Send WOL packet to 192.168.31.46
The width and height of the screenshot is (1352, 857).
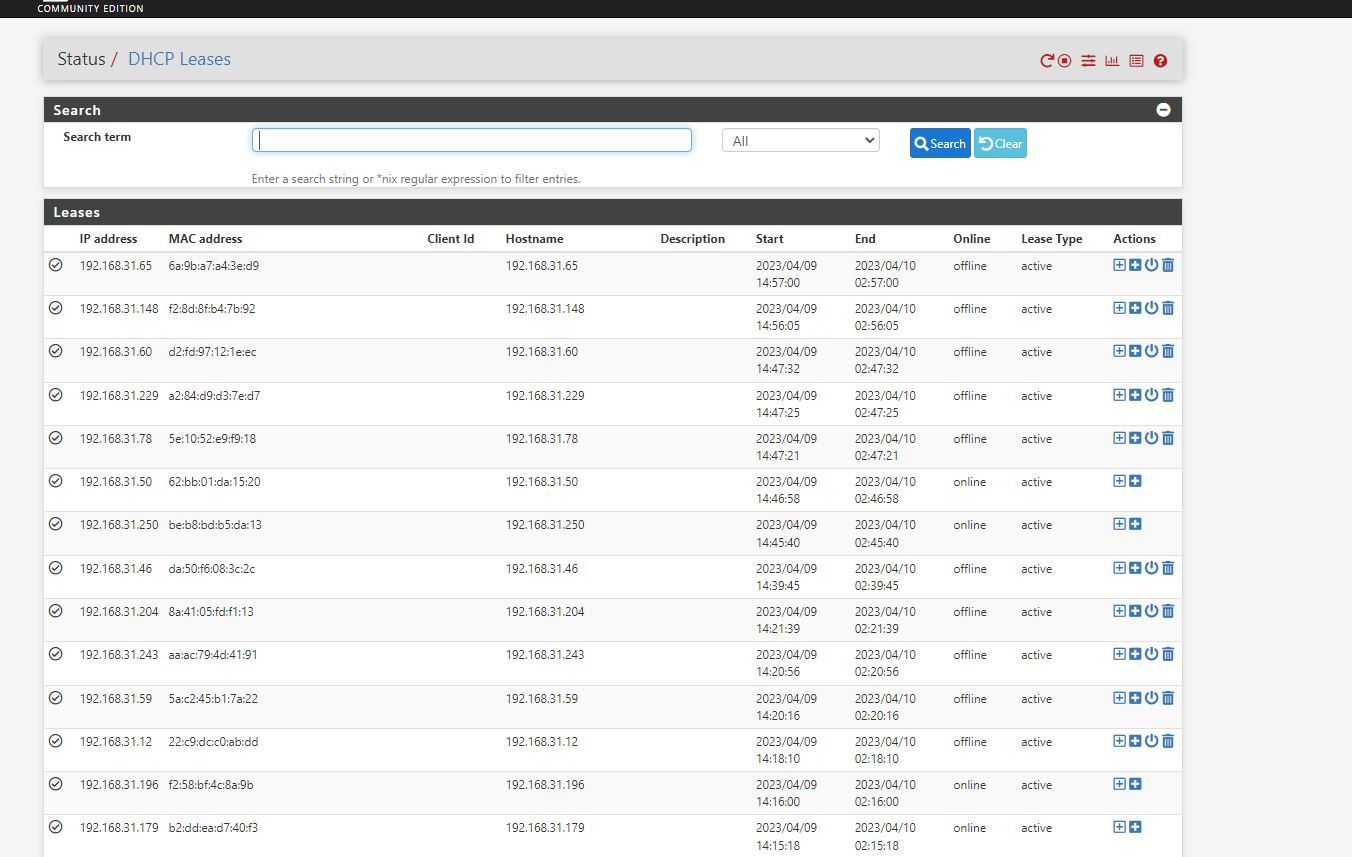1151,568
